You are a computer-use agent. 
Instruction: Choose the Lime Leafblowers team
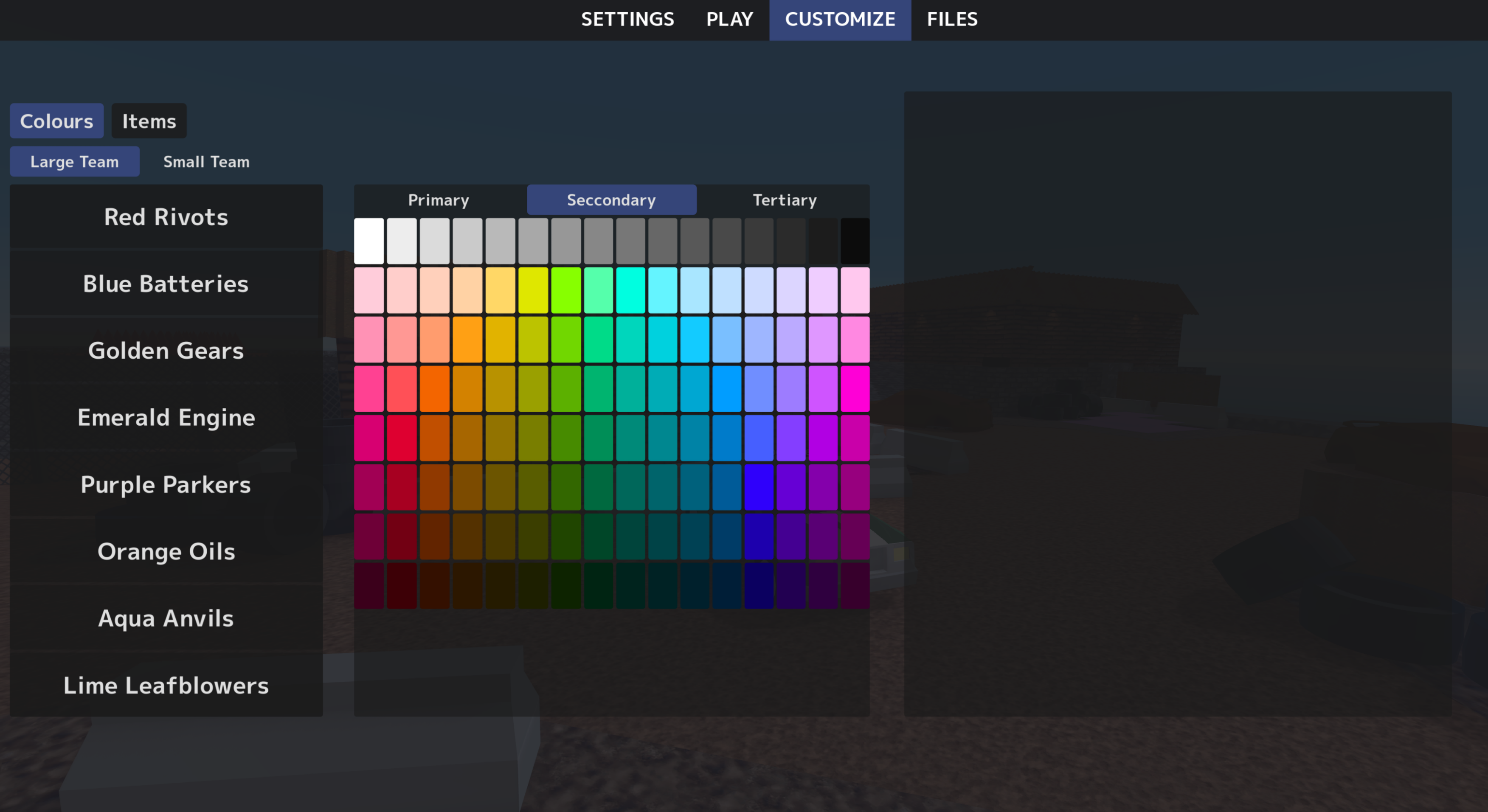tap(166, 686)
